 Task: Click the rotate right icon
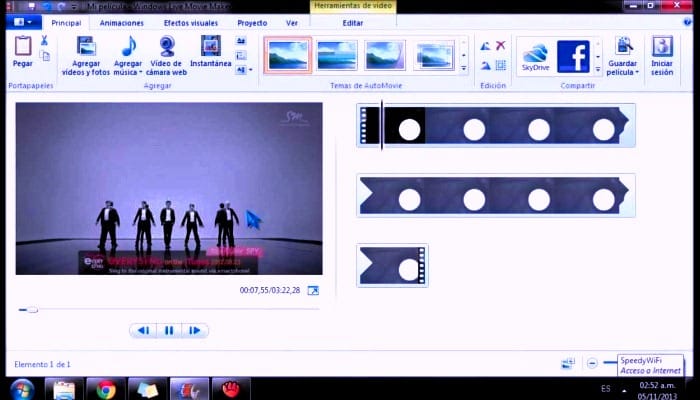[486, 66]
